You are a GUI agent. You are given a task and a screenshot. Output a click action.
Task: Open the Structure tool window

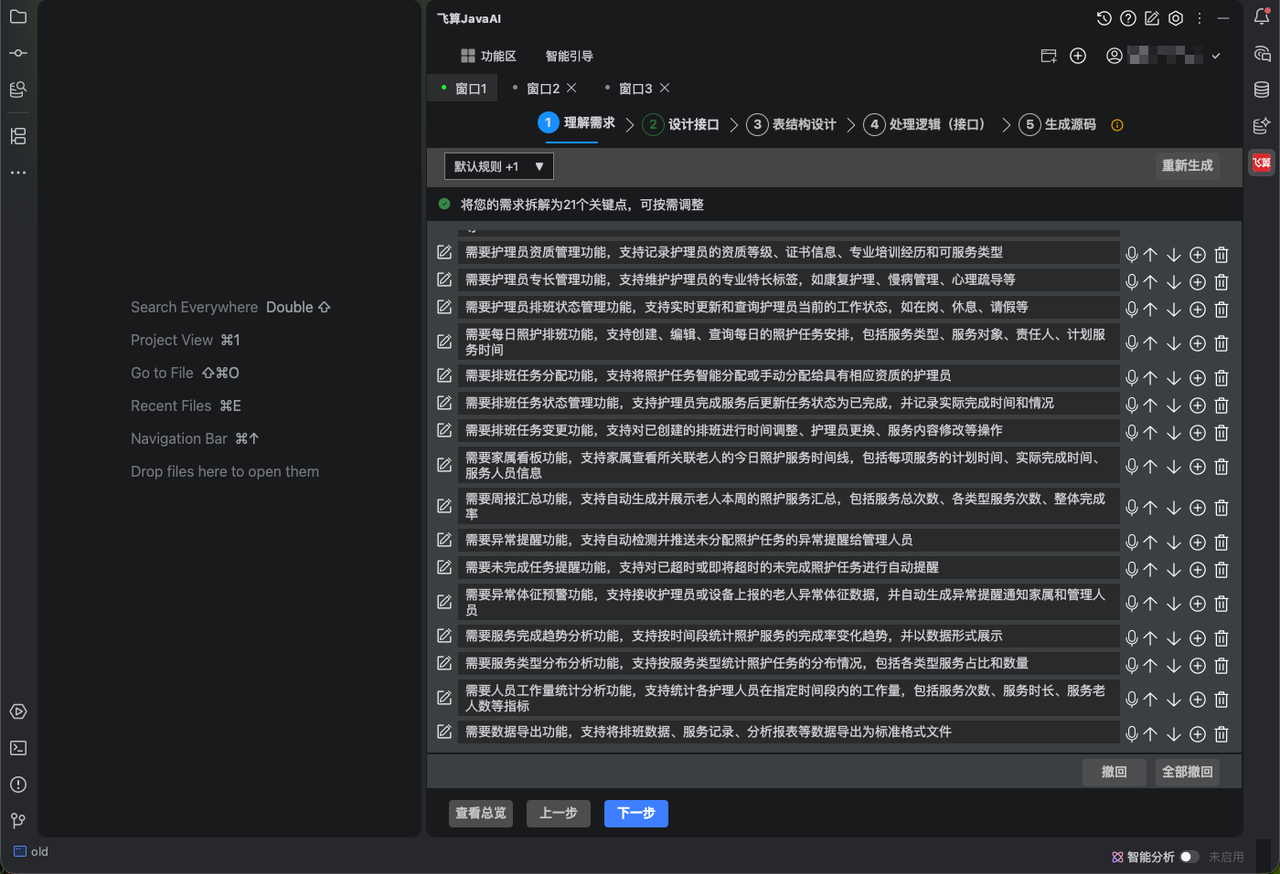point(18,136)
